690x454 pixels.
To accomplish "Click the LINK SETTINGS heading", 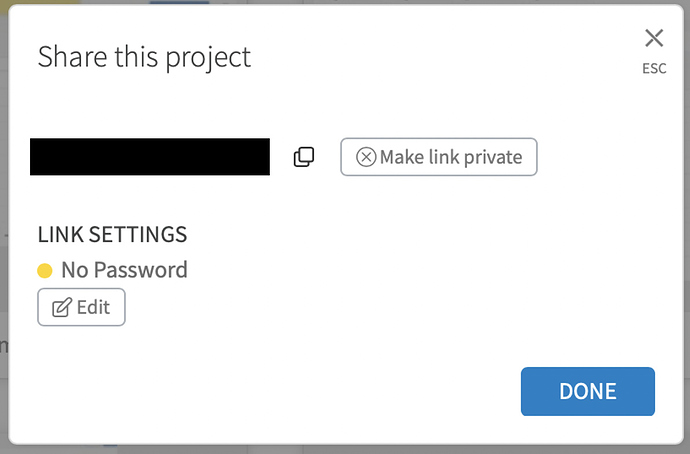I will tap(112, 235).
